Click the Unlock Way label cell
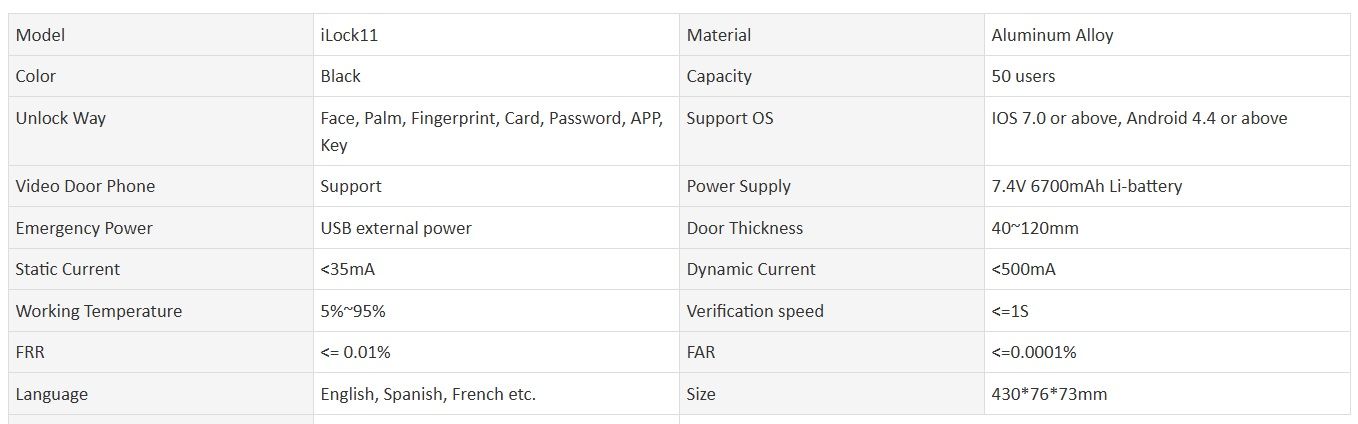The width and height of the screenshot is (1358, 424). 161,131
